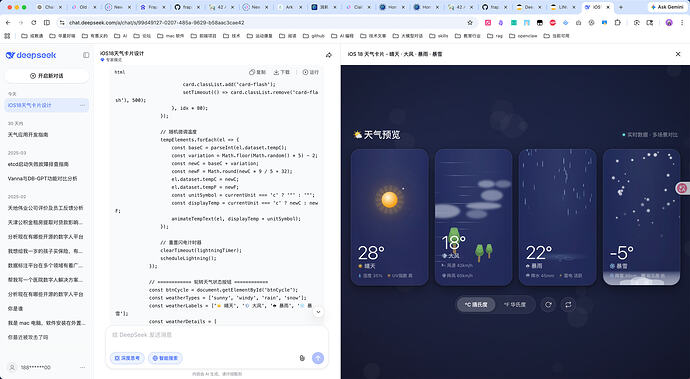Image resolution: width=690 pixels, height=379 pixels.
Task: Run the html code block
Action: (311, 72)
